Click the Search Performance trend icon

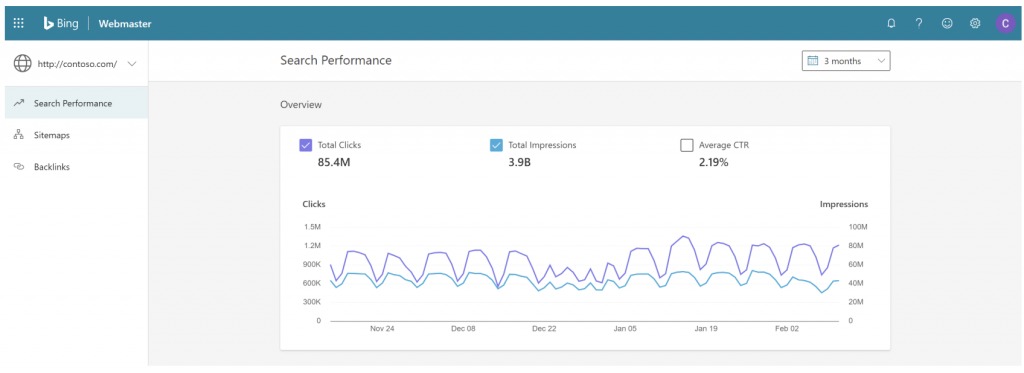19,103
